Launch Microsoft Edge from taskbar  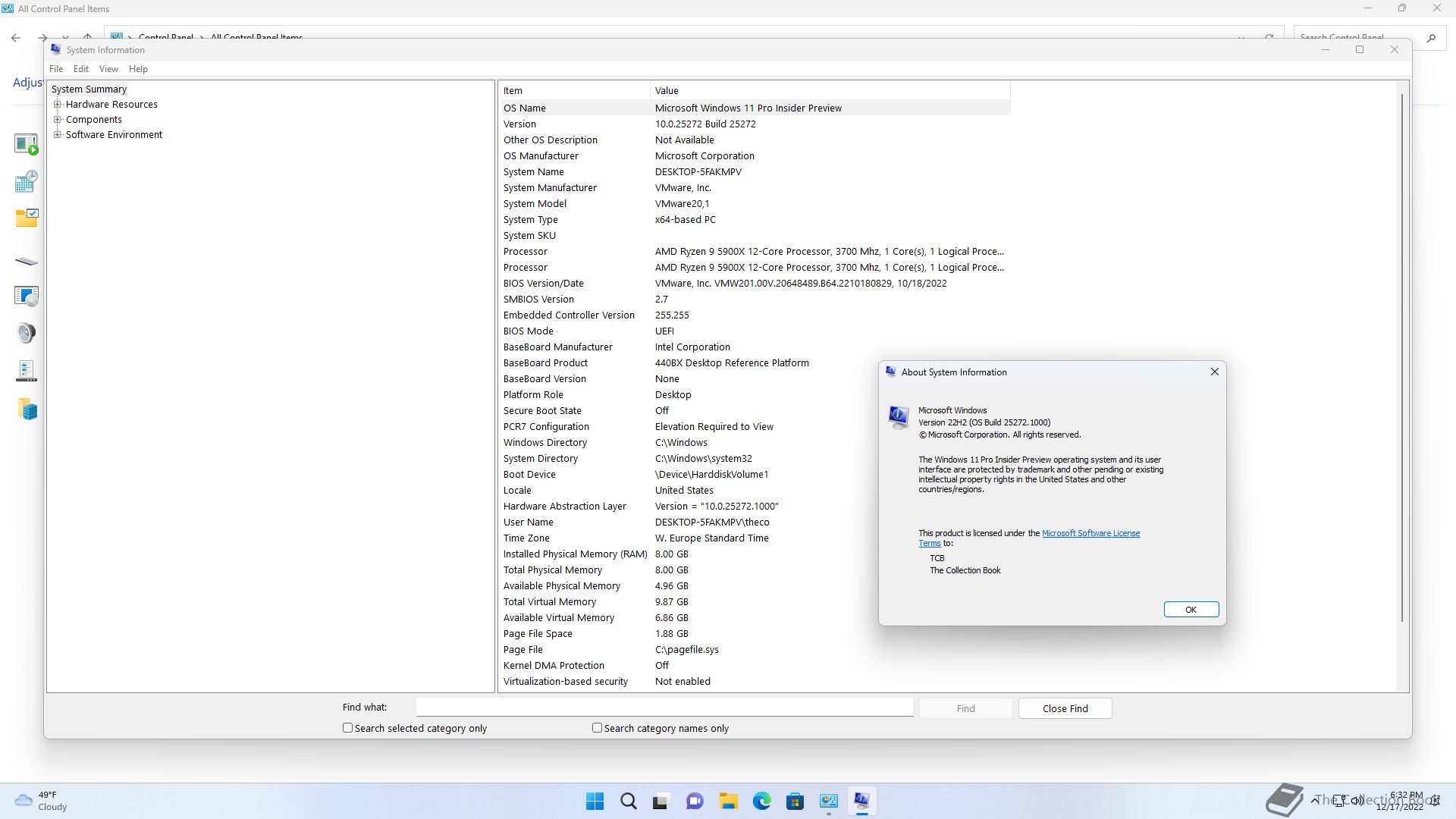[761, 801]
